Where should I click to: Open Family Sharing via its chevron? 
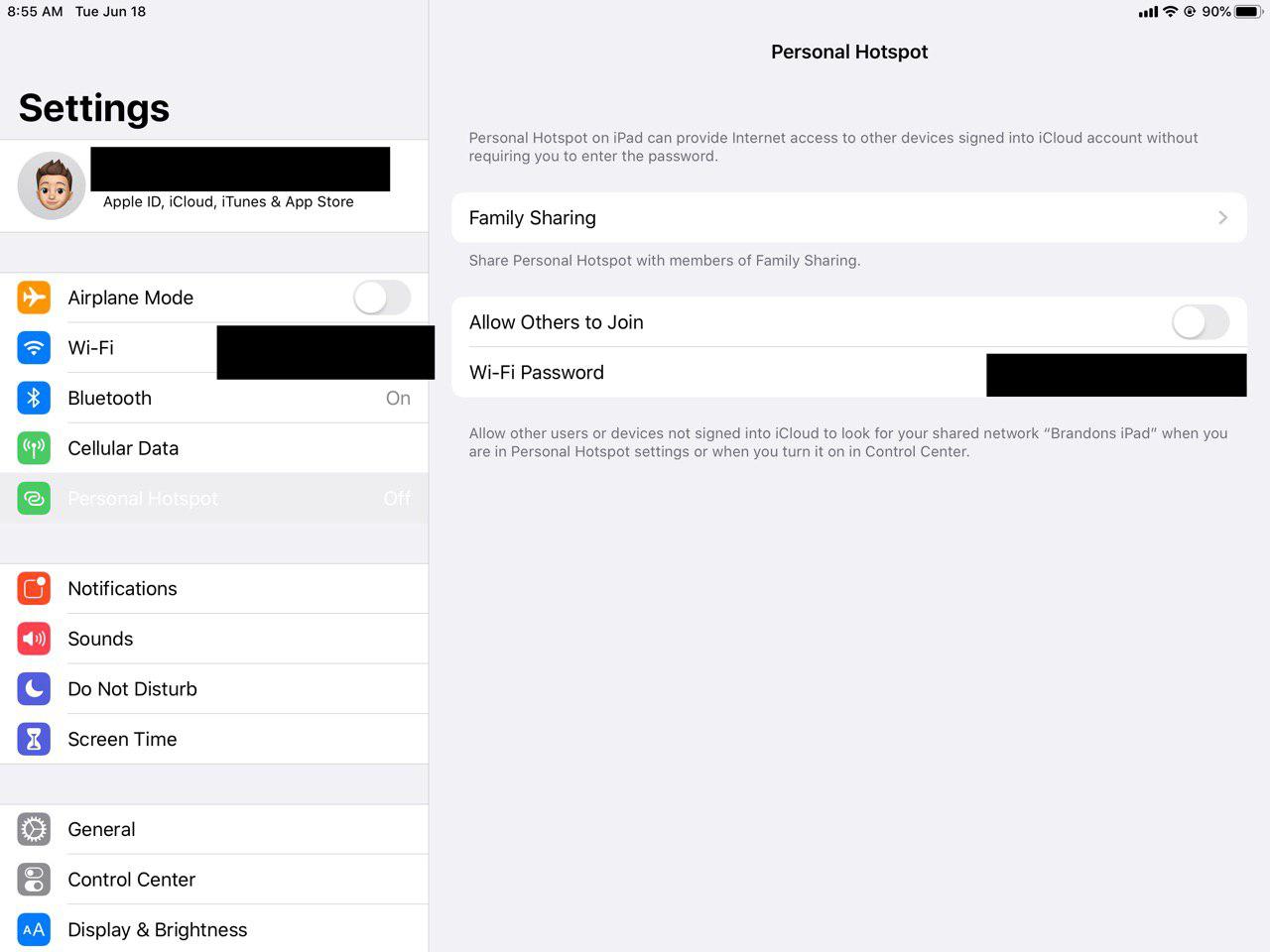[1222, 218]
